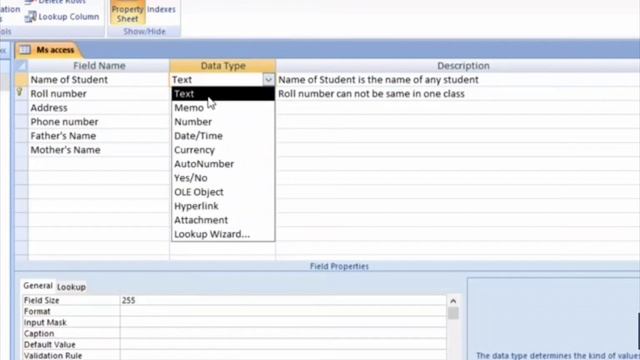The height and width of the screenshot is (360, 640).
Task: Choose Lookup Wizard... from the data type list
Action: tap(223, 234)
